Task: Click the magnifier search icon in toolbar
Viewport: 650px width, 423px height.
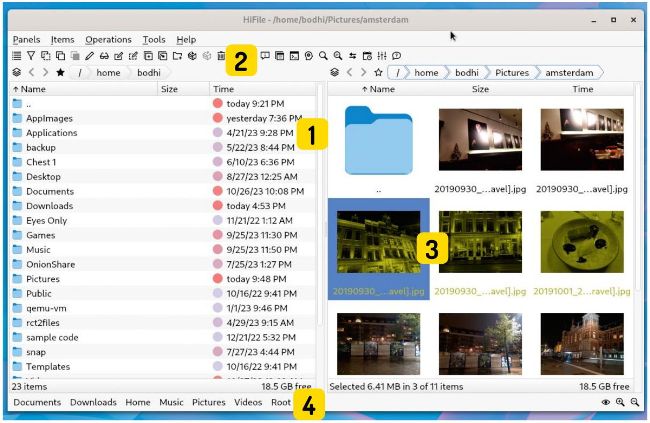Action: coord(323,56)
